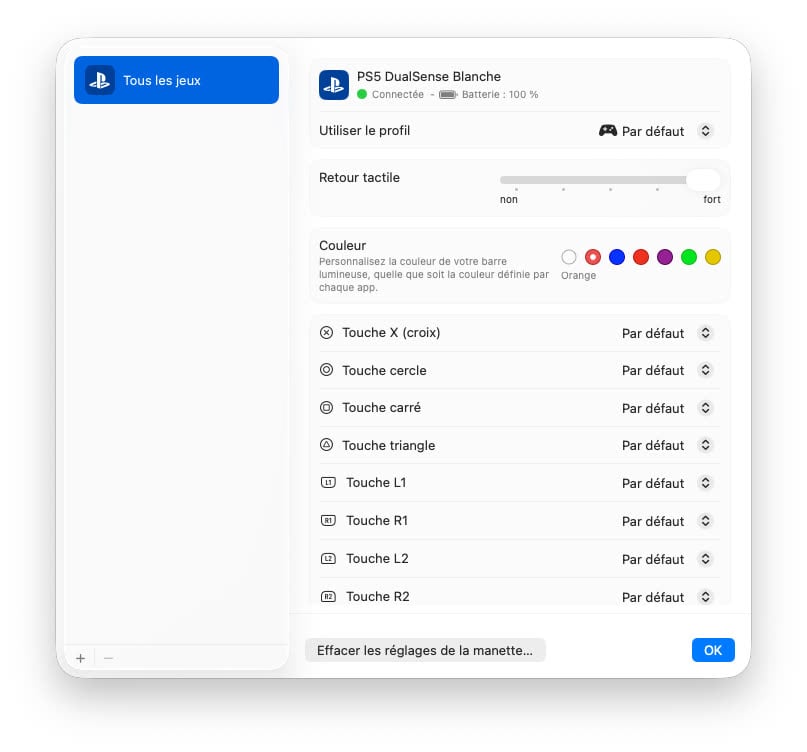Click the Batterie : 100 % text
Image resolution: width=807 pixels, height=752 pixels.
pyautogui.click(x=500, y=95)
